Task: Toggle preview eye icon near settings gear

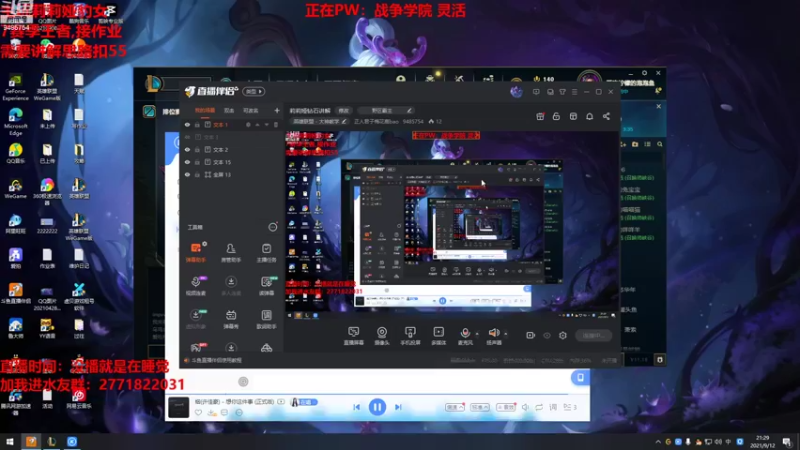Action: click(547, 335)
